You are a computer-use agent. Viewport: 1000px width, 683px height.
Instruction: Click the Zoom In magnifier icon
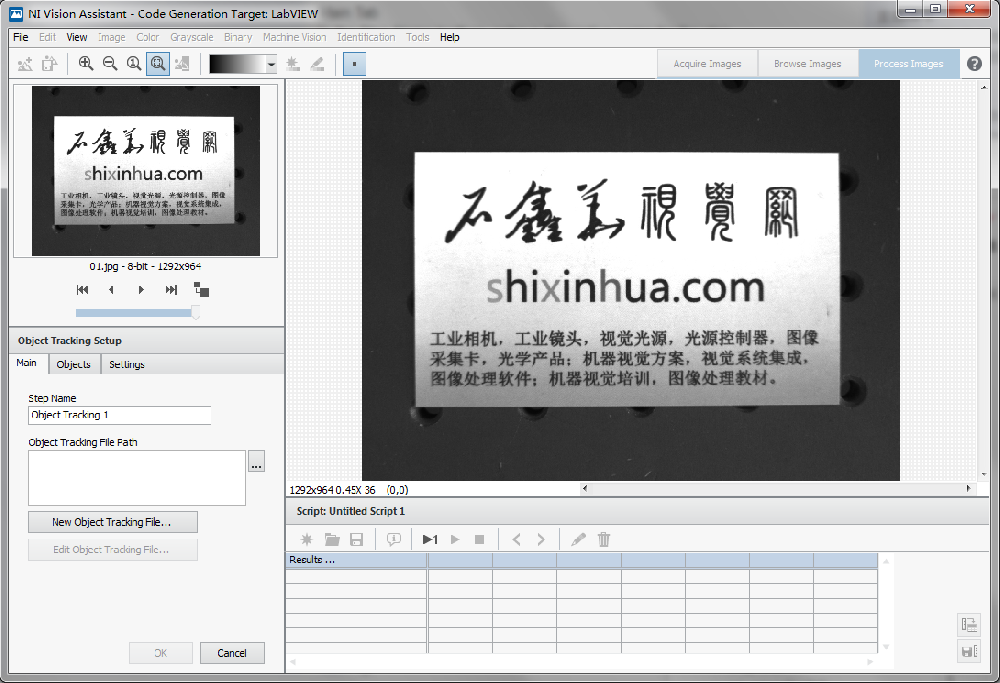tap(86, 64)
